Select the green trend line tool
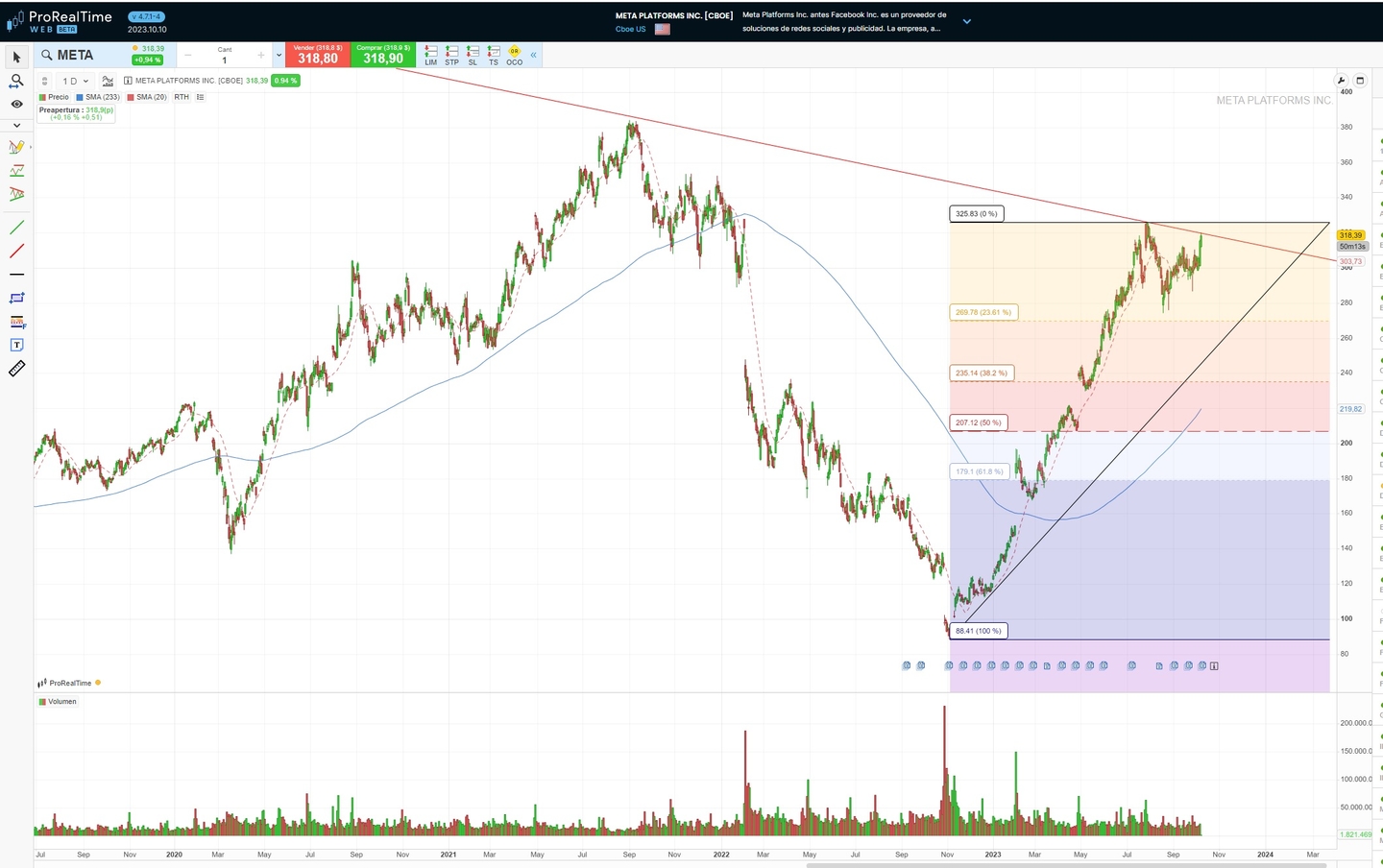1383x868 pixels. coord(16,228)
